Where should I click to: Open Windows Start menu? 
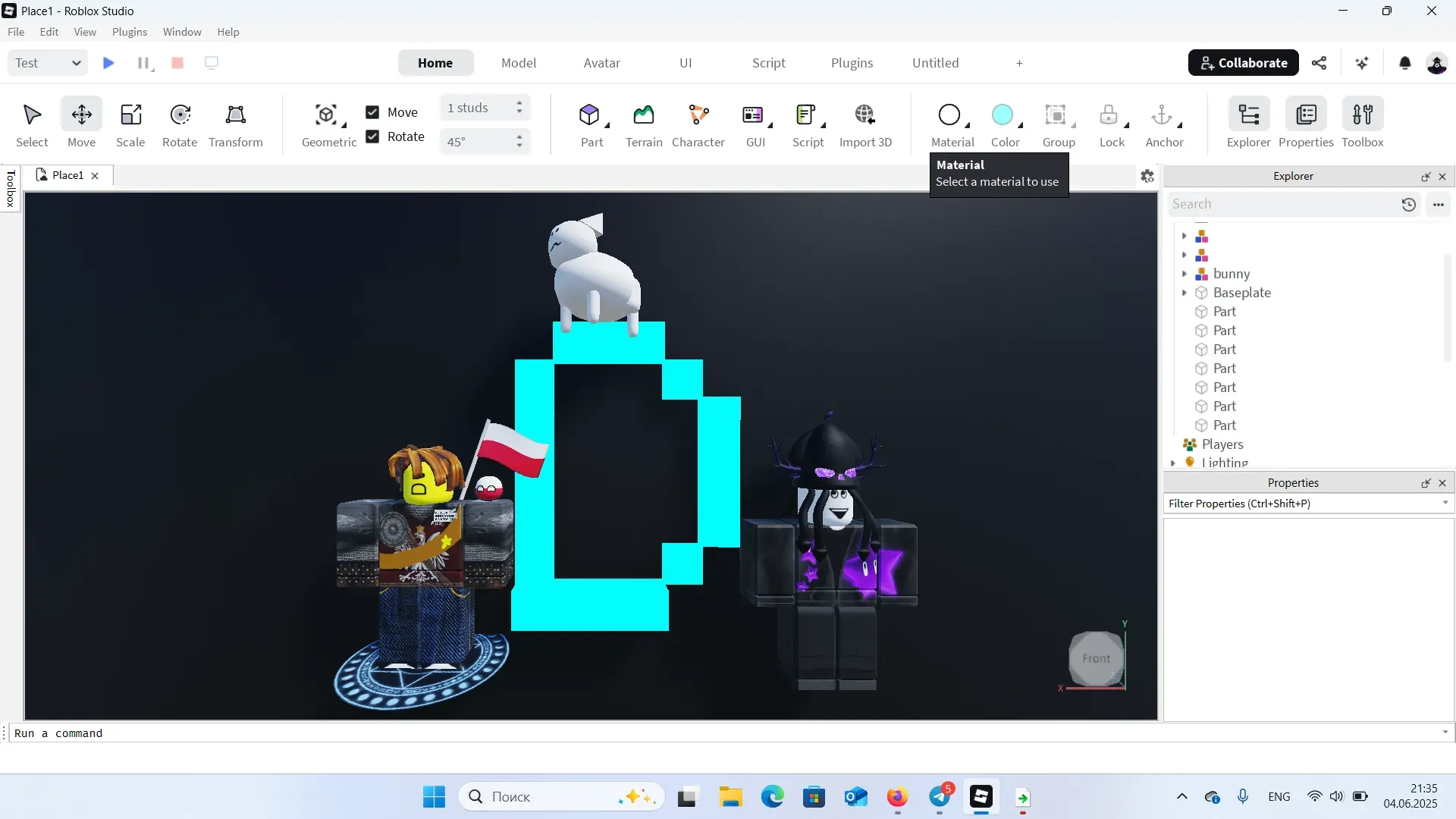[x=434, y=797]
